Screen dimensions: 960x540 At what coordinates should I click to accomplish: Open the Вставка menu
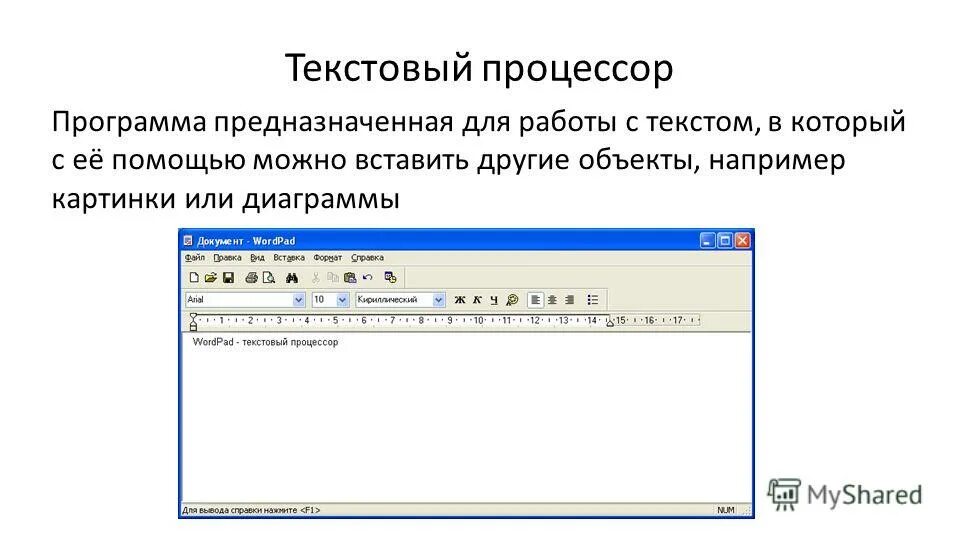click(x=289, y=258)
